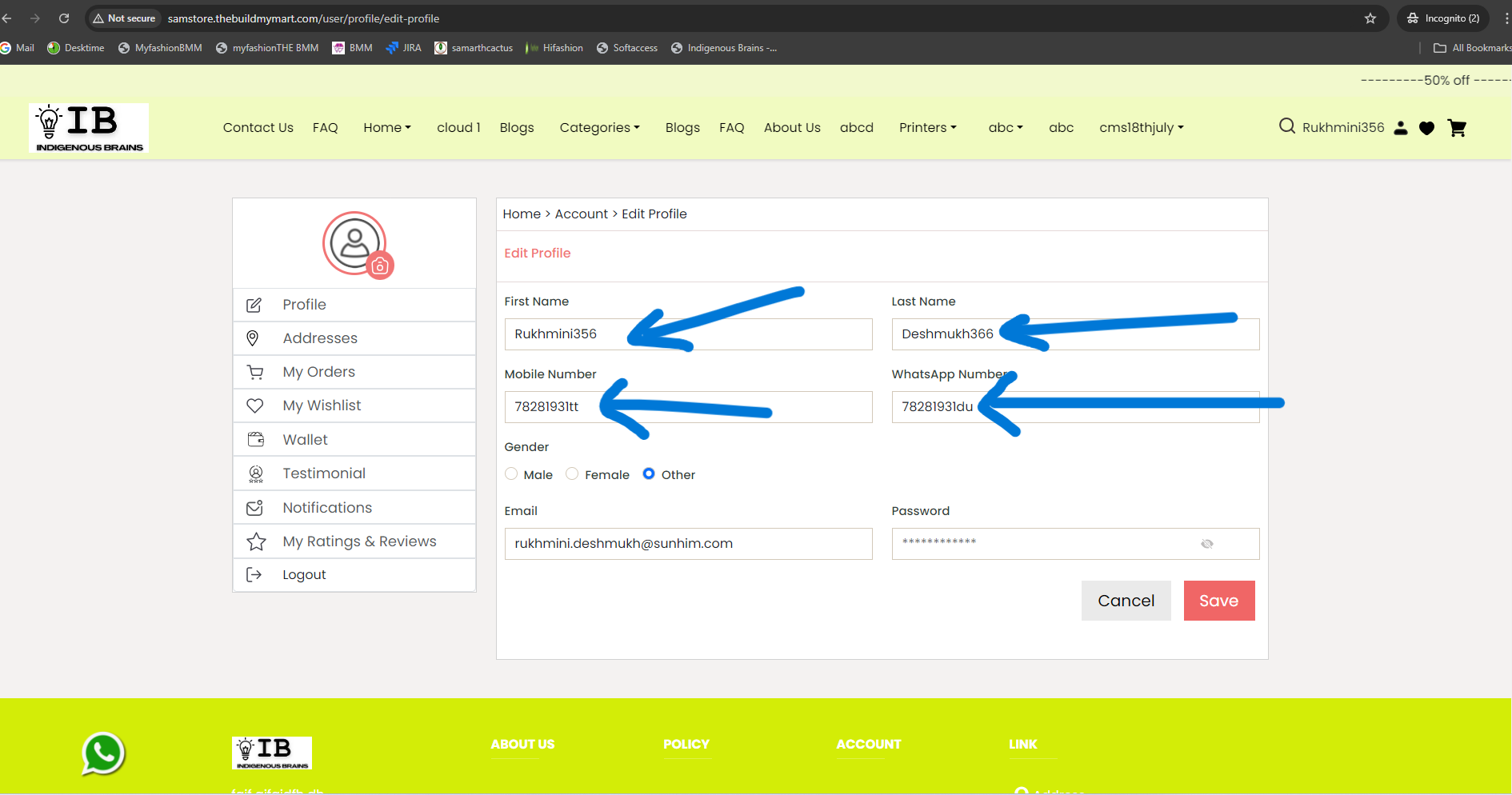Screen dimensions: 1512x795
Task: Click the Last Name input field
Action: 1075,334
